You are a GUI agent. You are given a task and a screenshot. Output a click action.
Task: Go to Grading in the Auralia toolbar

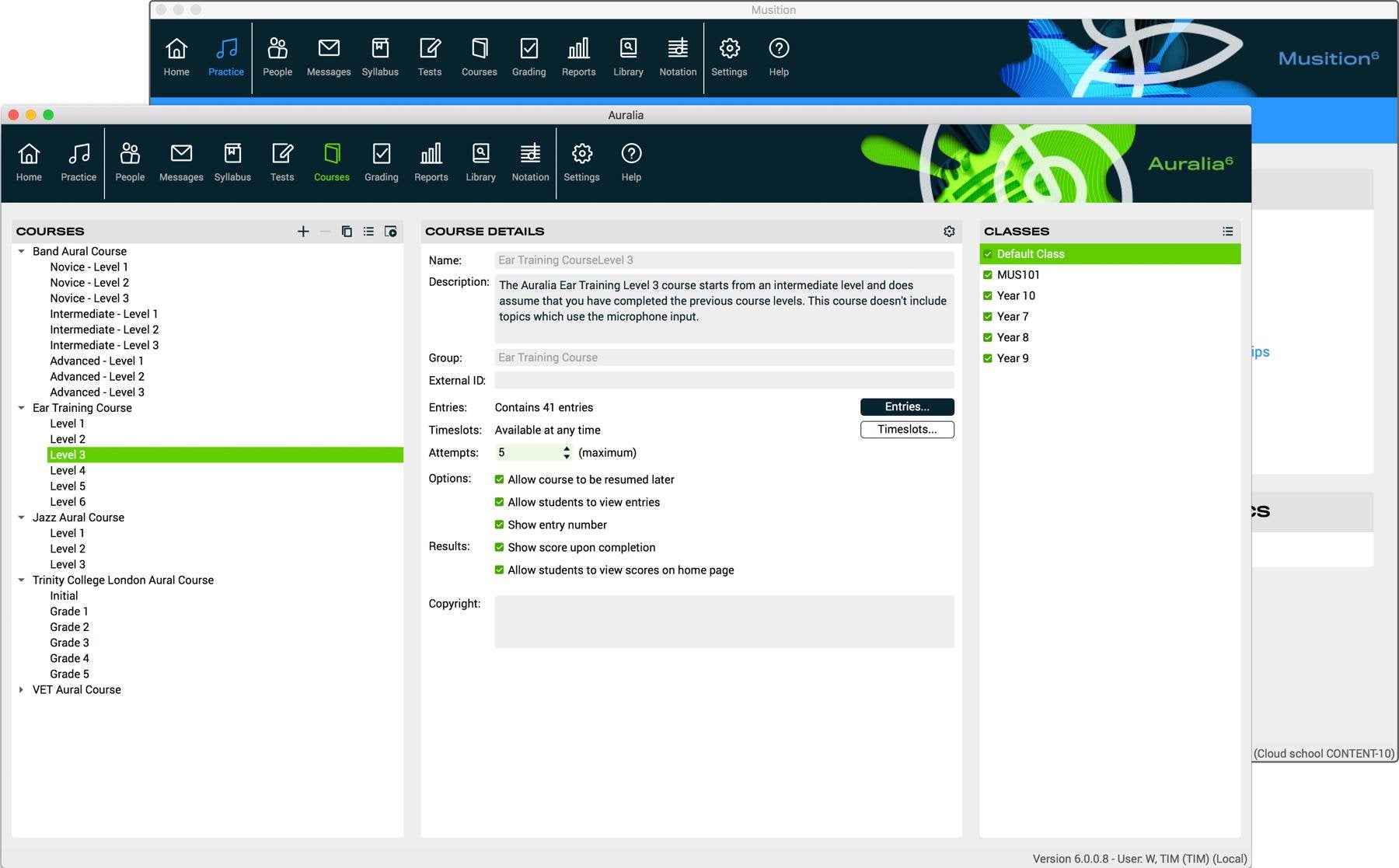[381, 162]
